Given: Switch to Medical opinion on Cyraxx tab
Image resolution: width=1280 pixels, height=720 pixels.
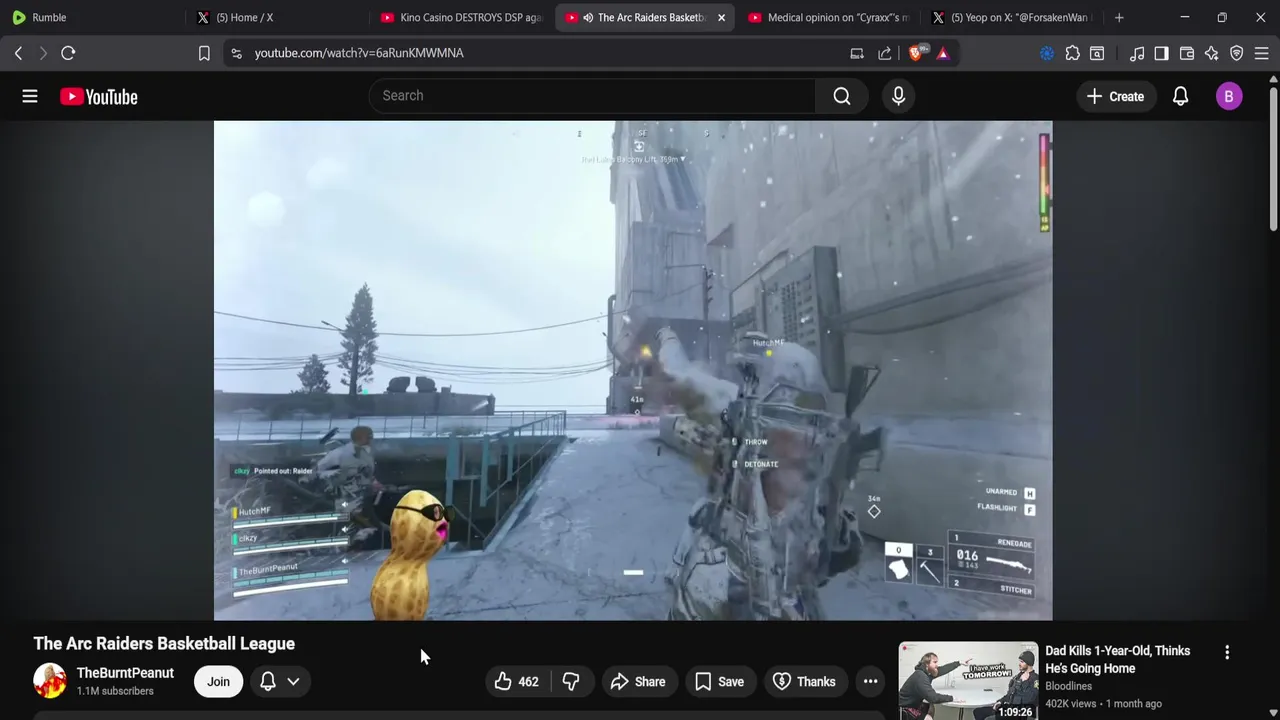Looking at the screenshot, I should [x=829, y=17].
